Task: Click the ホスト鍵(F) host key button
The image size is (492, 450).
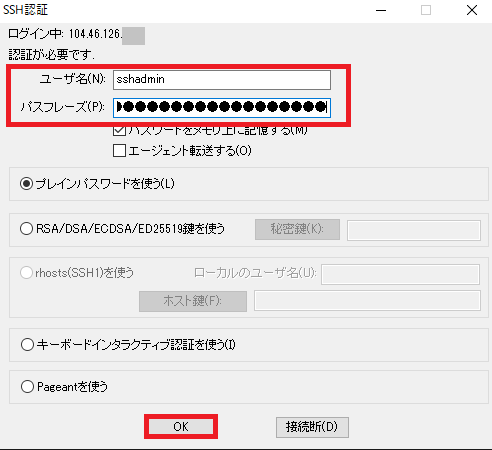Action: (x=193, y=301)
